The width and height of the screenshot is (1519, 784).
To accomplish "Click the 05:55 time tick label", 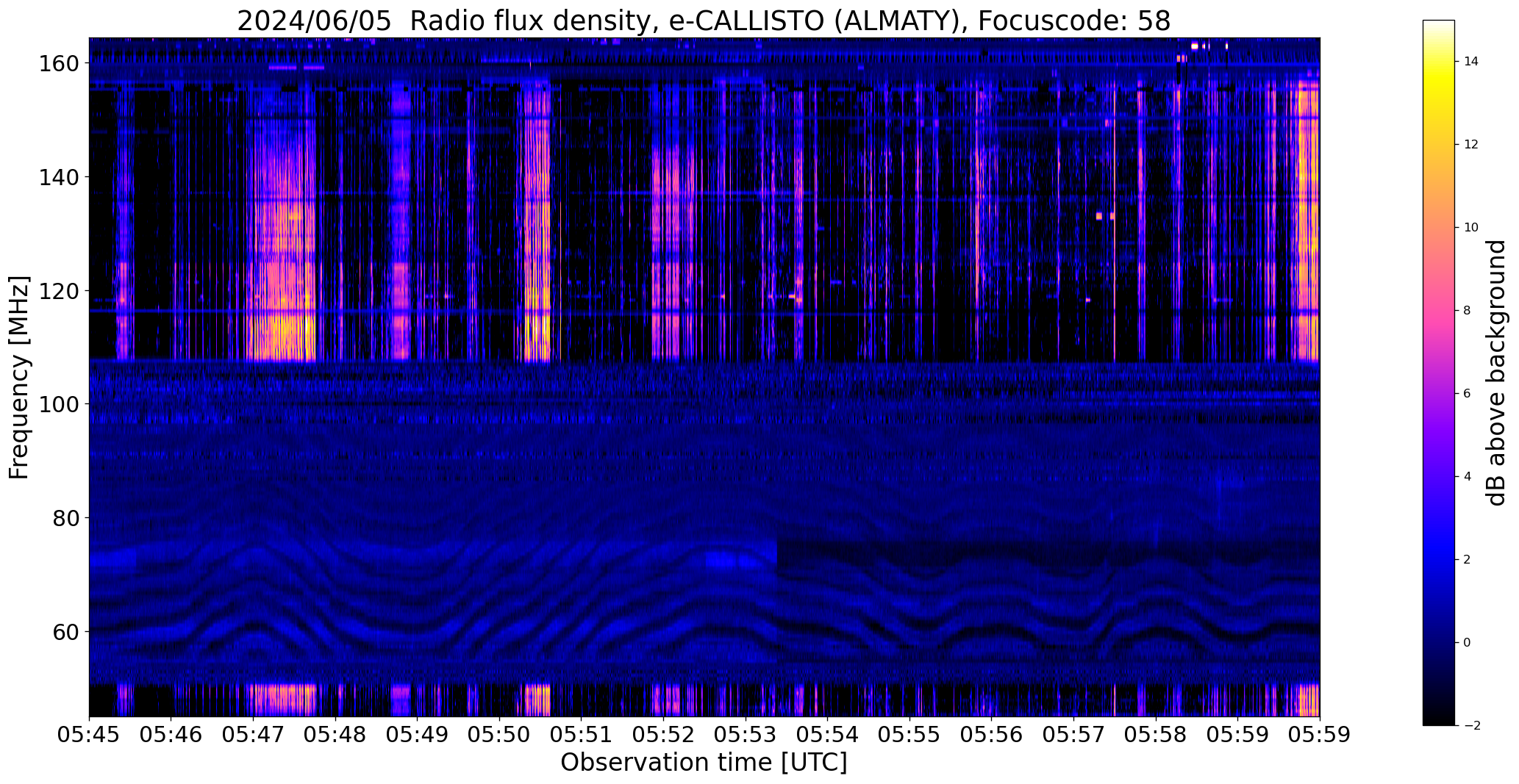I will [909, 736].
